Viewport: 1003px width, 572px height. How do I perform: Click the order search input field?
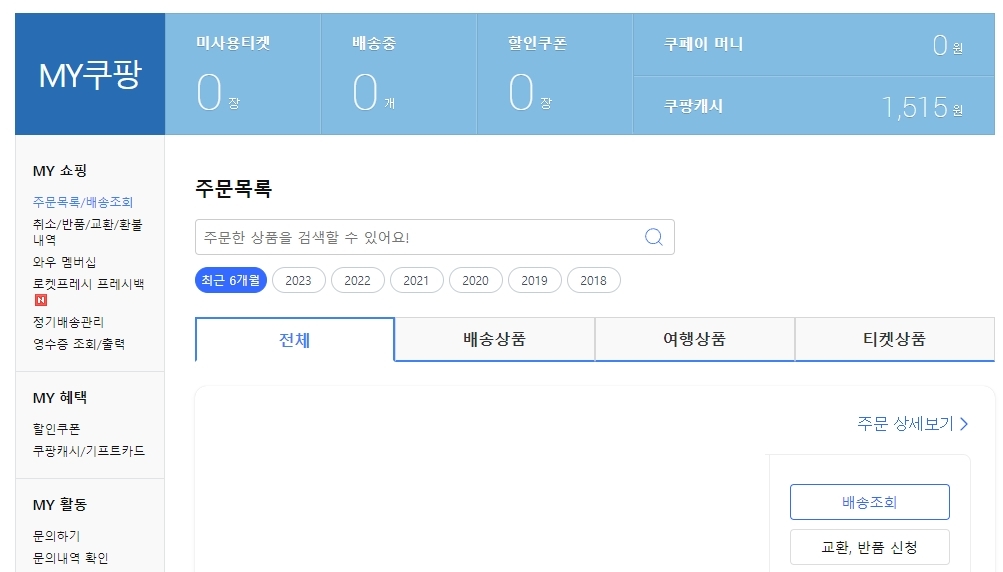pos(435,237)
